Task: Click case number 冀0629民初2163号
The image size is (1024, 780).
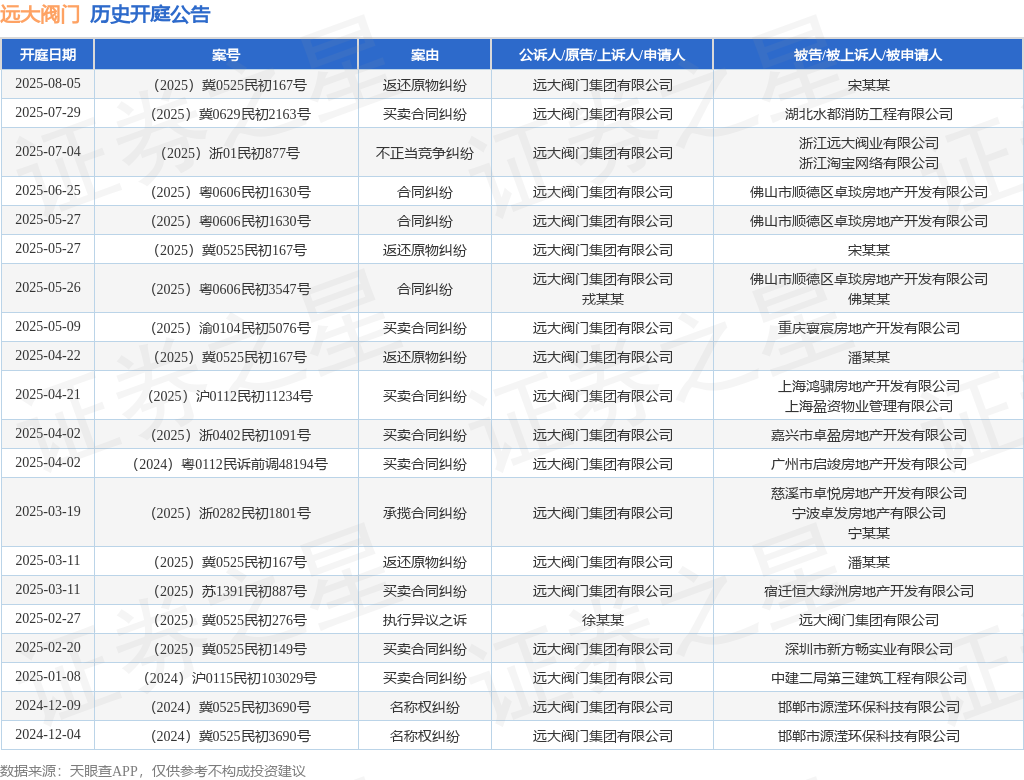Action: click(x=230, y=114)
